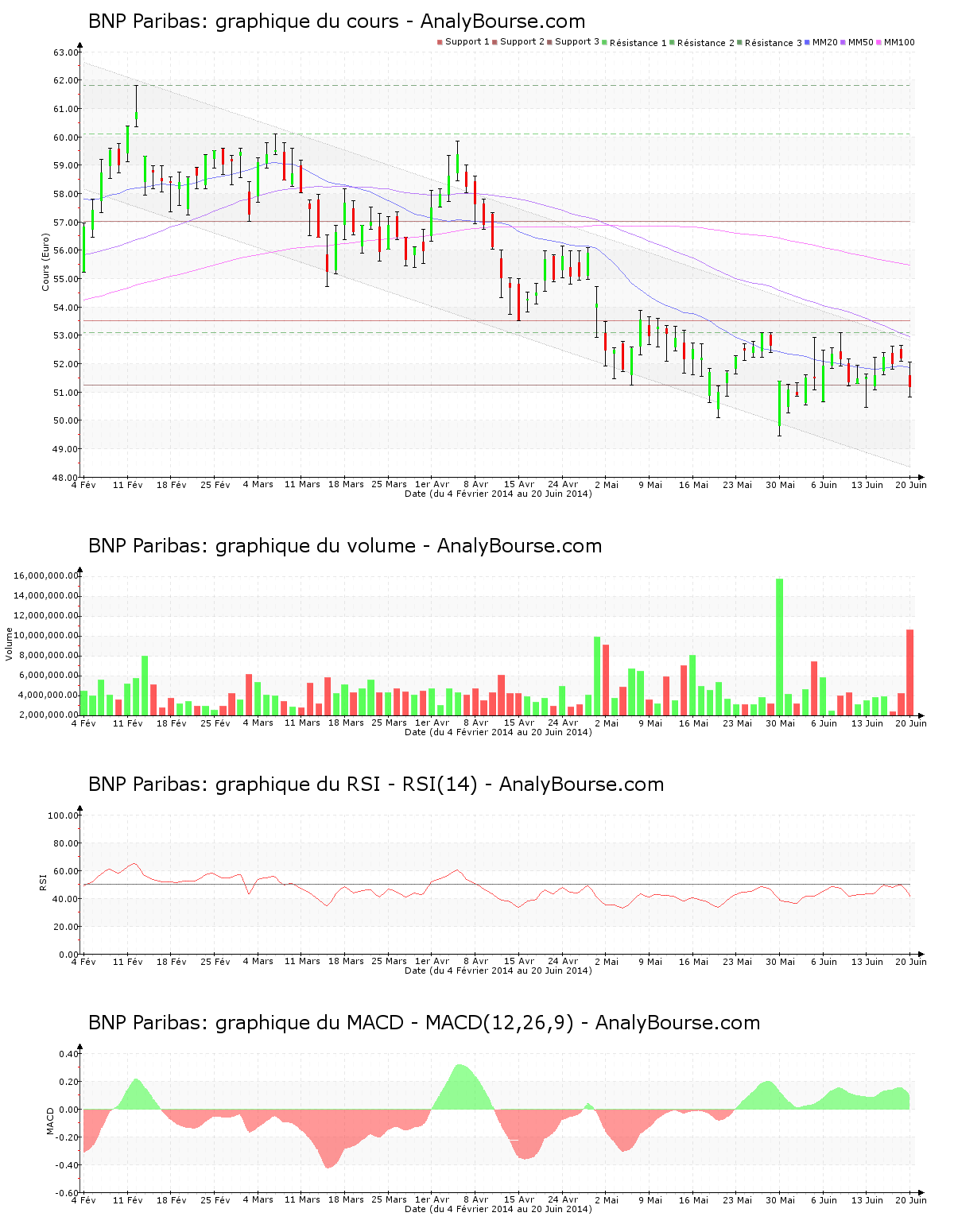Pick the MM100 legend entry
The image size is (954, 1232).
pos(896,42)
